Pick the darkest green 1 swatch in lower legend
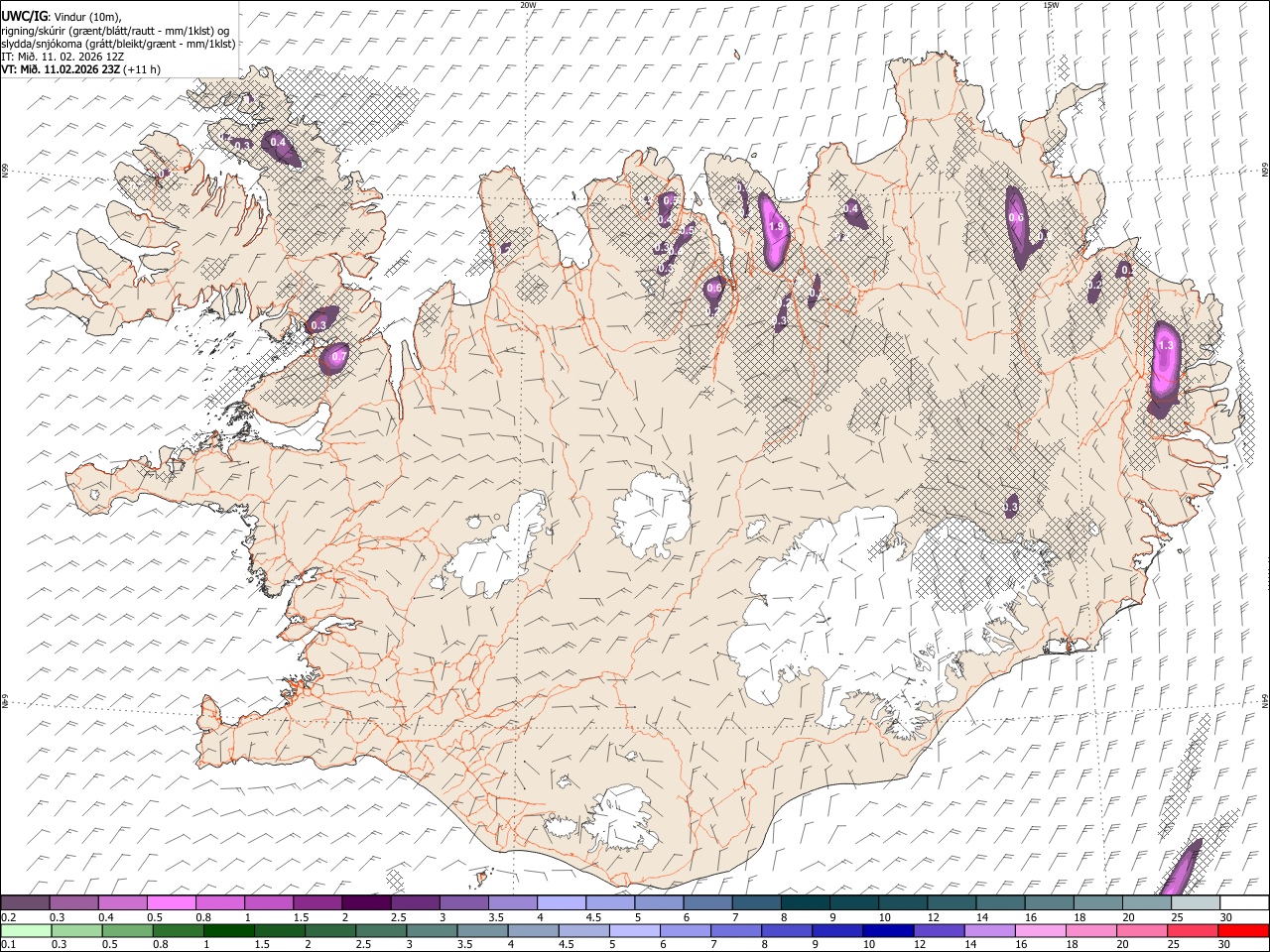 pos(229,931)
